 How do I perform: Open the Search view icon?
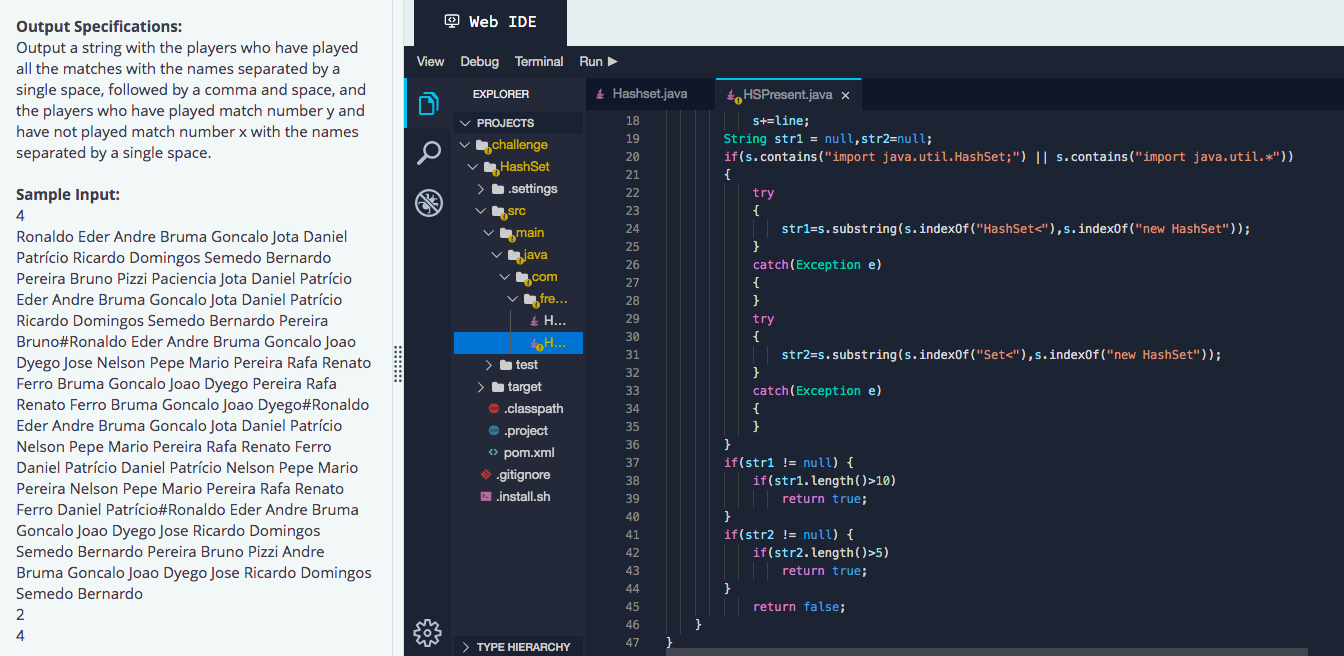428,152
